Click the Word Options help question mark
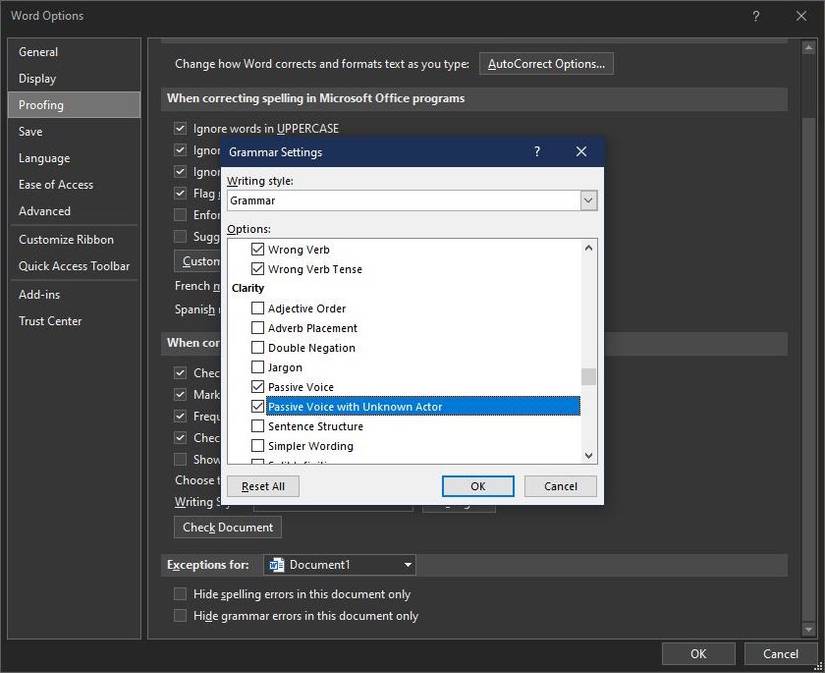This screenshot has height=673, width=825. point(755,16)
